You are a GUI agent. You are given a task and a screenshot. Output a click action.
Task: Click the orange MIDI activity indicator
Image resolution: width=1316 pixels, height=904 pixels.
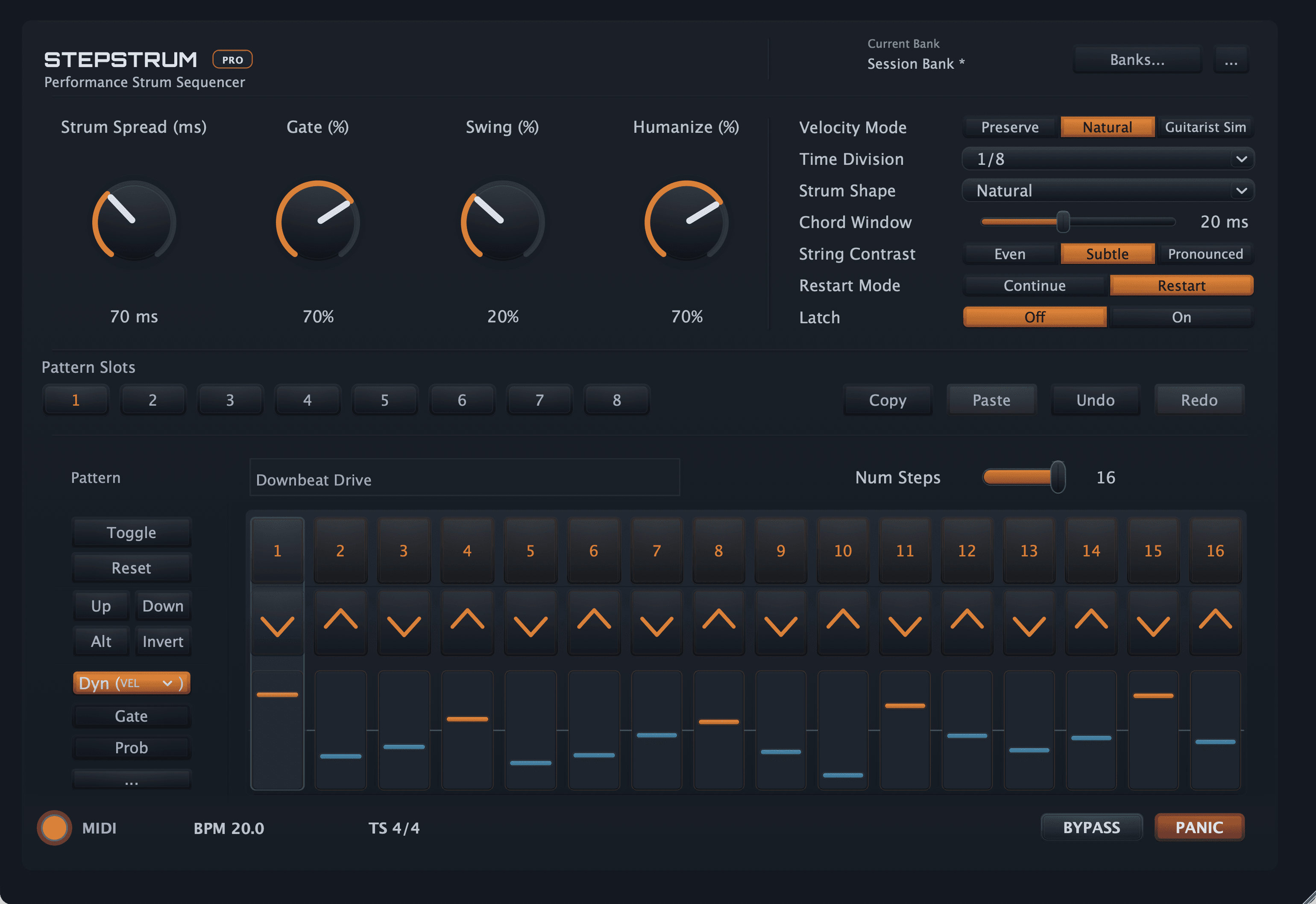pyautogui.click(x=54, y=828)
